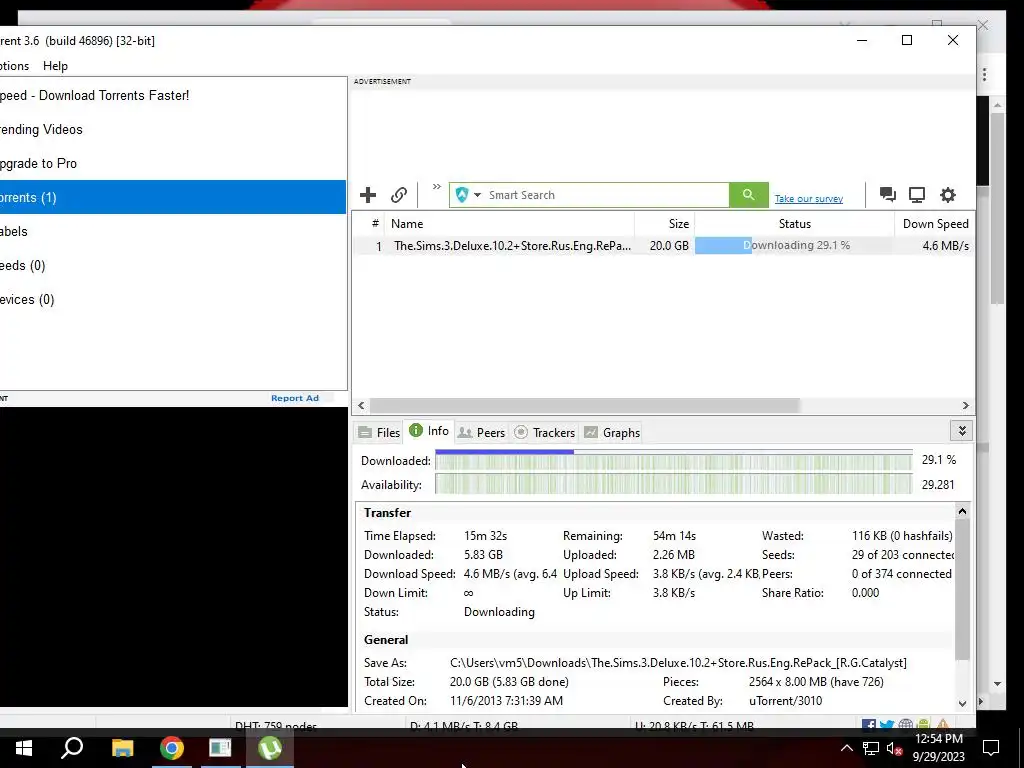Click the Downloading 29.1 % progress bar

pyautogui.click(x=794, y=246)
